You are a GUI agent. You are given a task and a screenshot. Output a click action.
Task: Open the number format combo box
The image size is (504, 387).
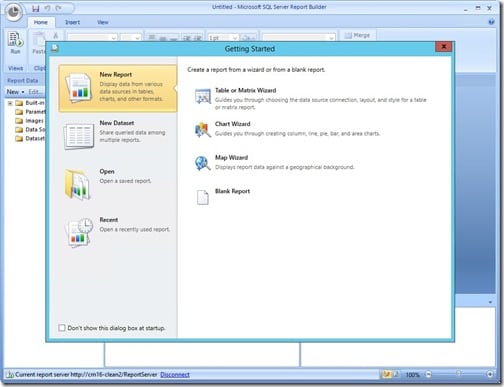(x=298, y=38)
